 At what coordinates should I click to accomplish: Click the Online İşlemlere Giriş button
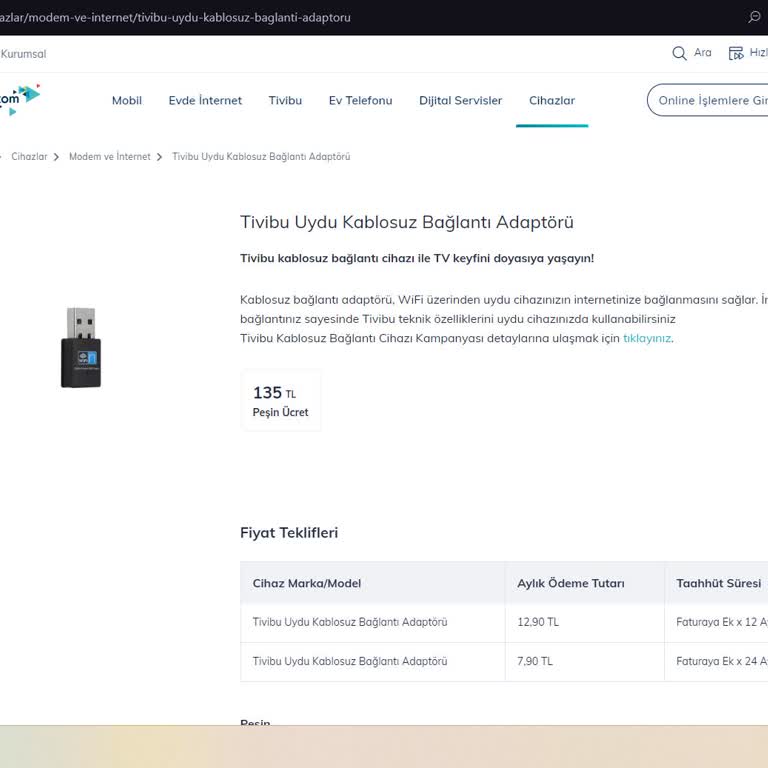point(708,100)
